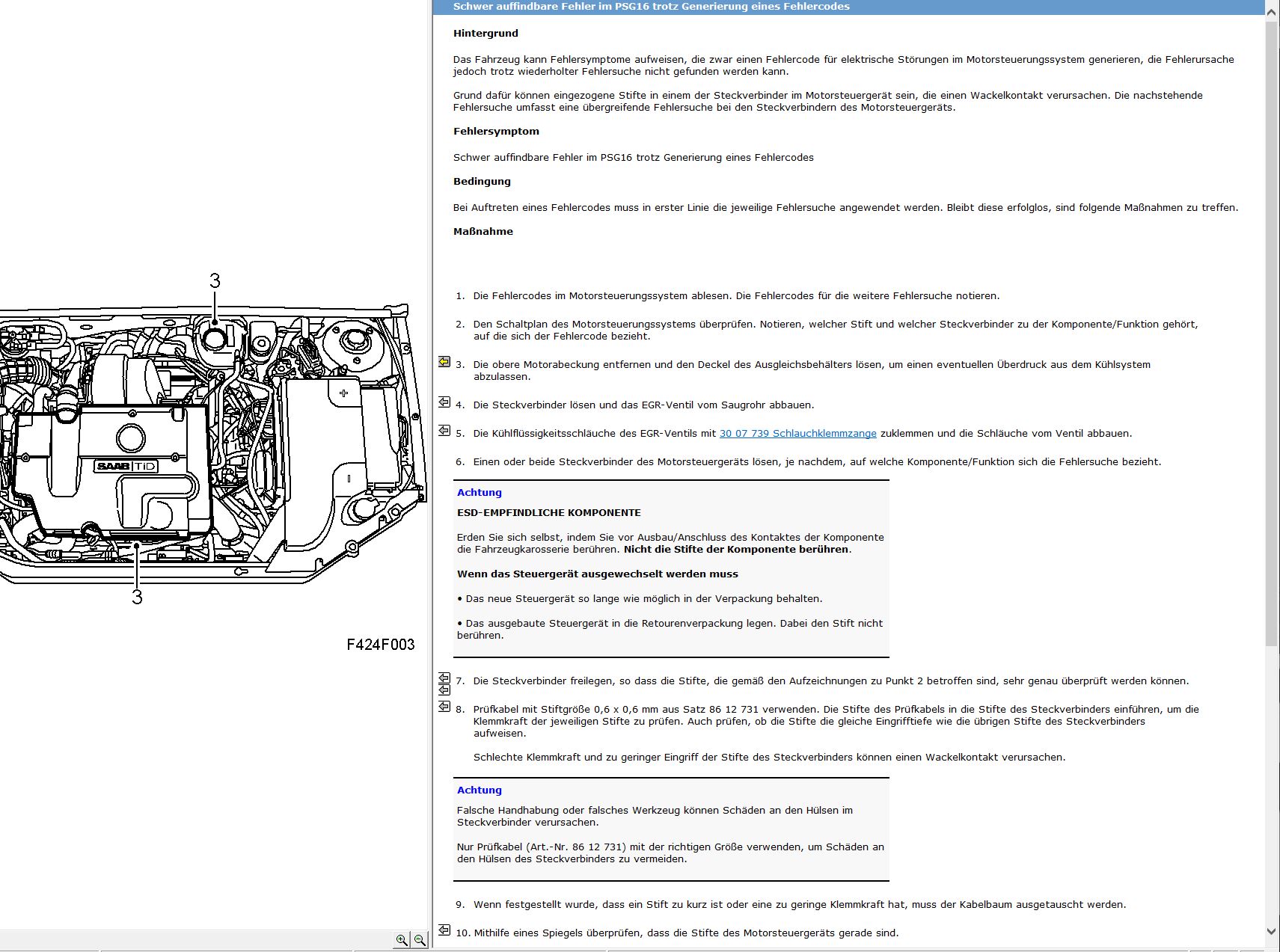Viewport: 1280px width, 952px height.
Task: Click the Maßnahme section heading
Action: [483, 231]
